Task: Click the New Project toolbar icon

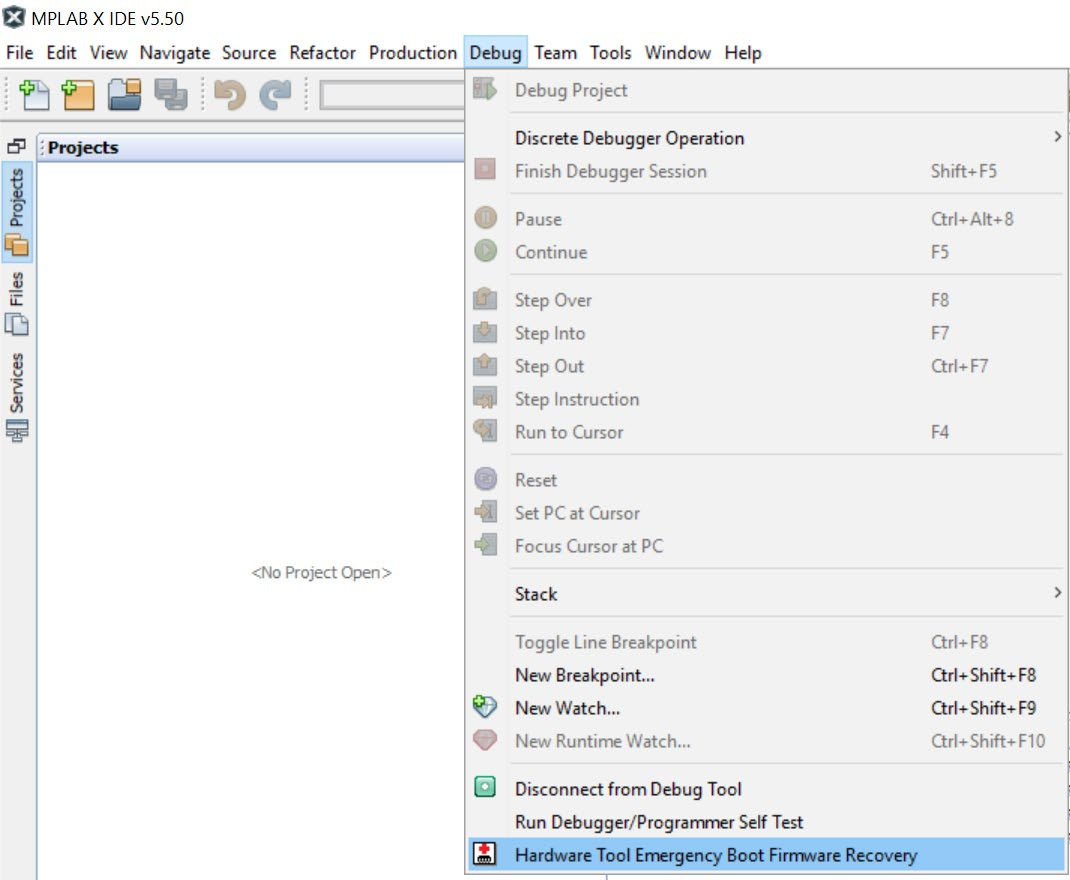Action: [78, 95]
